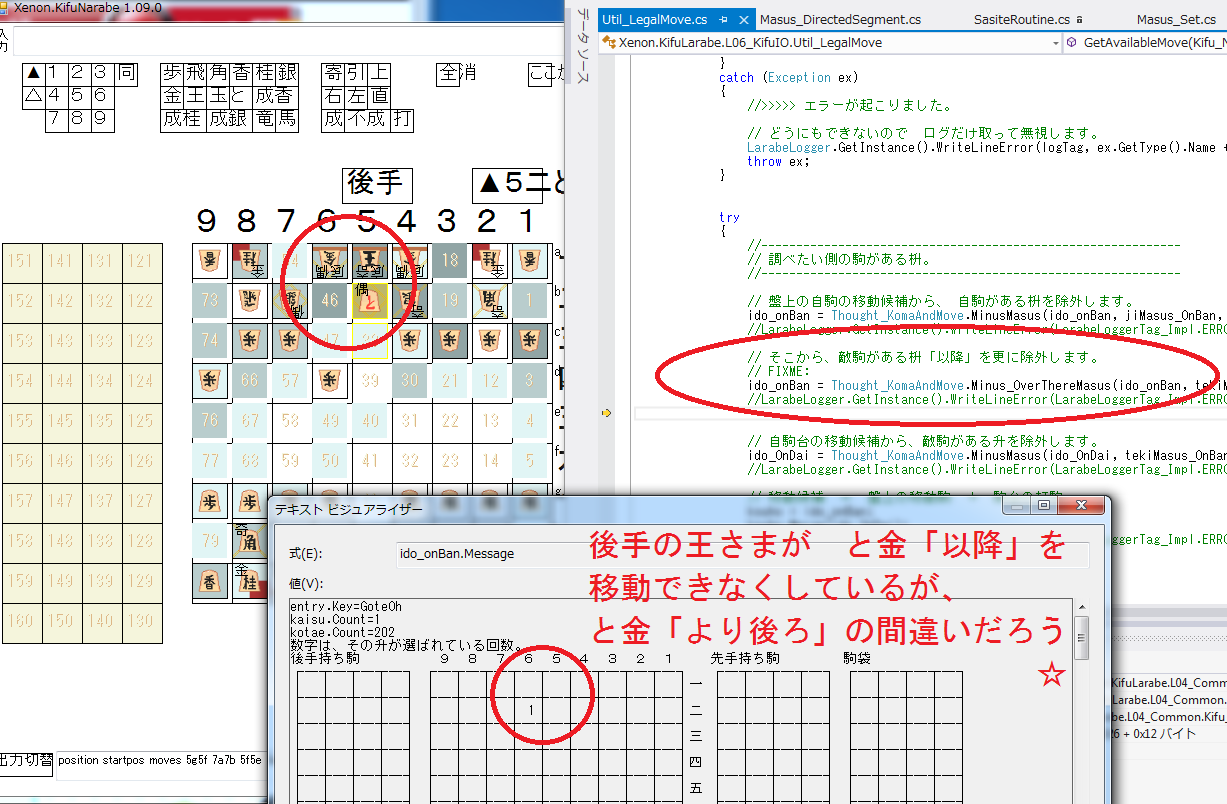Choose the 歩 pawn button in piece palette

(x=172, y=73)
